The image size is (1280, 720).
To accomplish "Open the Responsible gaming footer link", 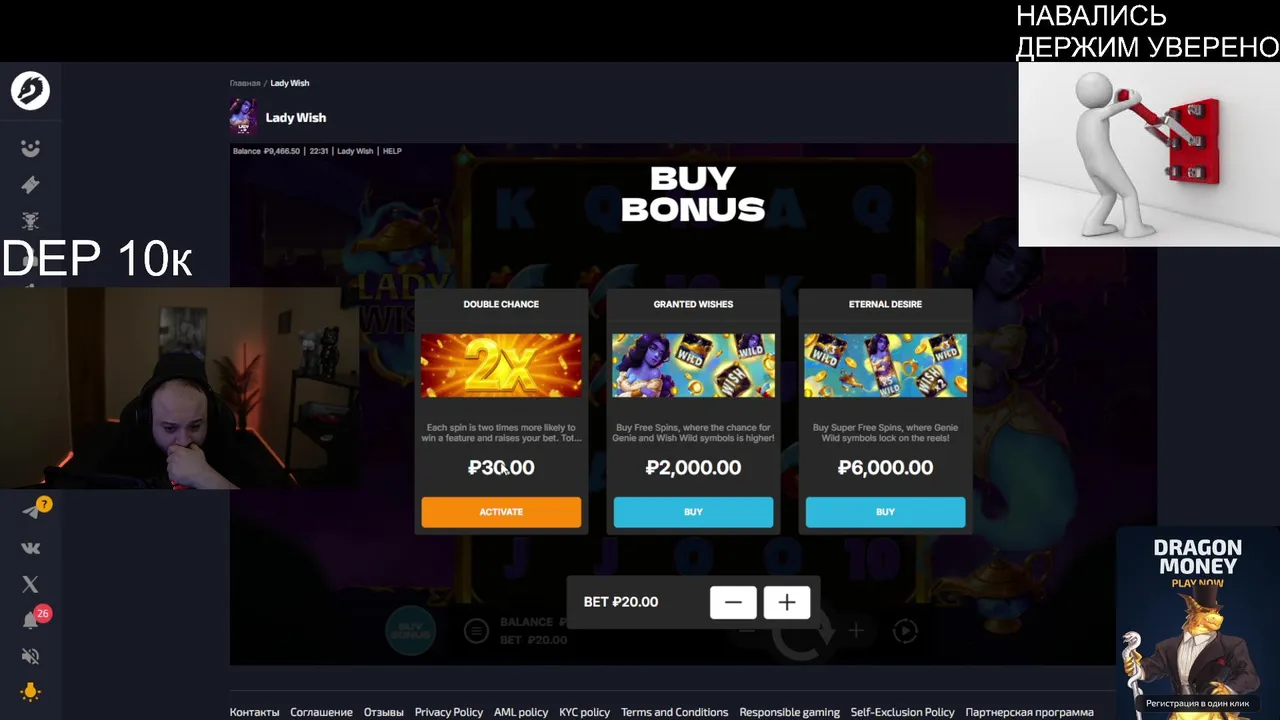I will pos(789,712).
